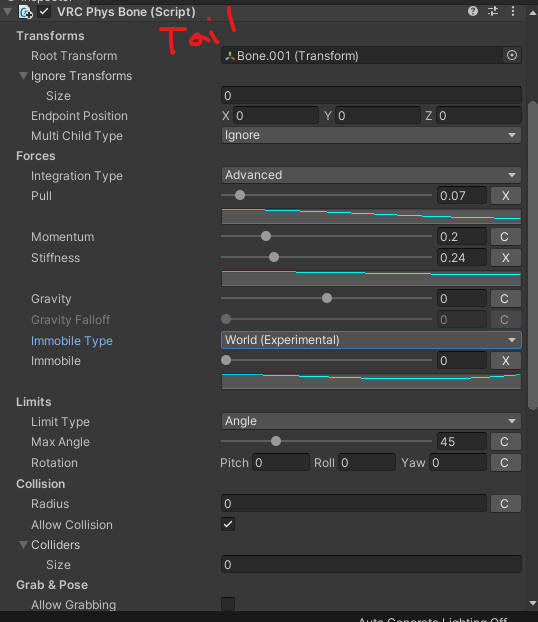Screen dimensions: 538x622
Task: Click the Stiffness value field 0.24
Action: point(462,258)
